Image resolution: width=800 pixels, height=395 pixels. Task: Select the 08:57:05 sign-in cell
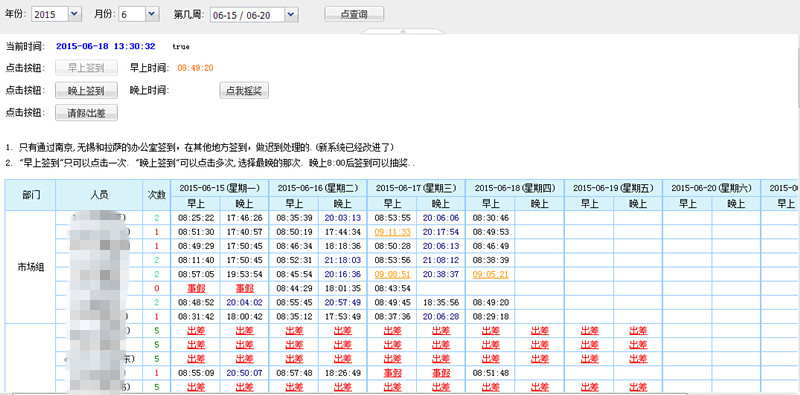[x=195, y=274]
